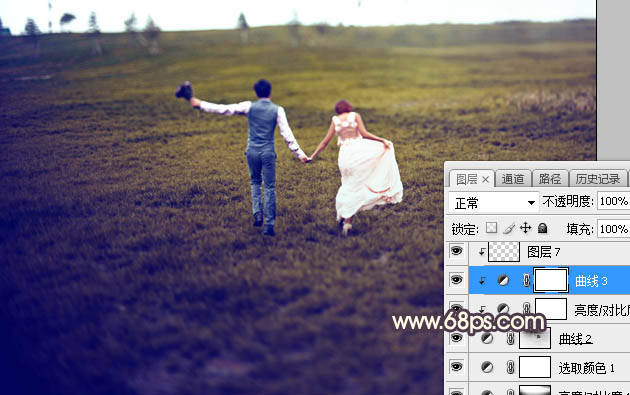
Task: Select the 亮度/对比度 layer name
Action: tap(602, 310)
